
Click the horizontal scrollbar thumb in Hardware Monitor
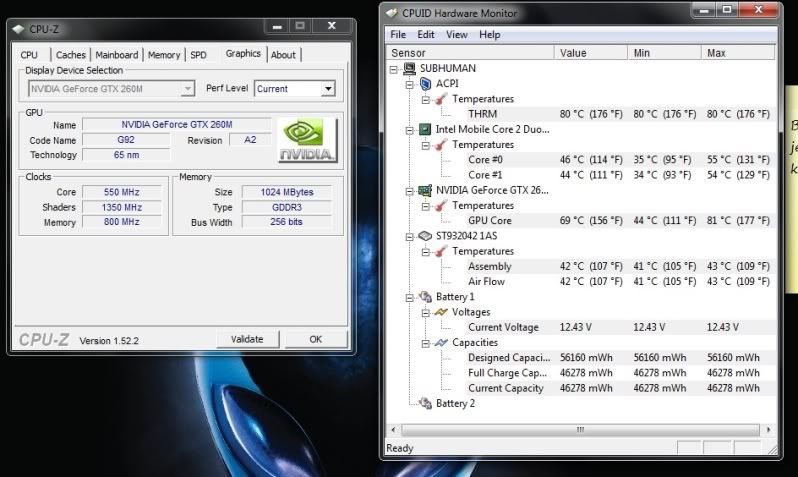(580, 430)
